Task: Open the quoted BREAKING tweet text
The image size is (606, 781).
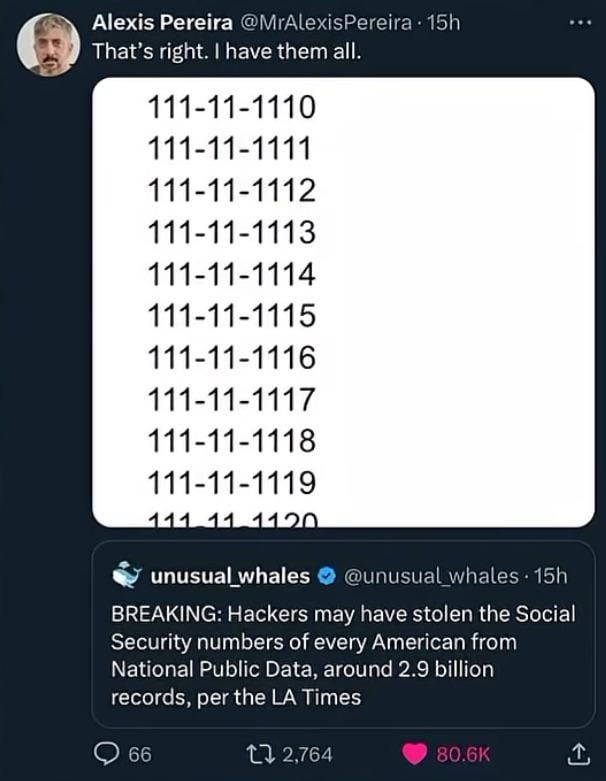Action: 343,655
